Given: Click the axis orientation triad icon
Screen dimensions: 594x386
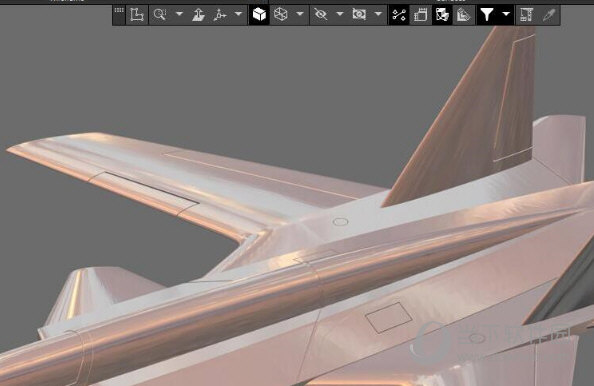Looking at the screenshot, I should pos(220,15).
